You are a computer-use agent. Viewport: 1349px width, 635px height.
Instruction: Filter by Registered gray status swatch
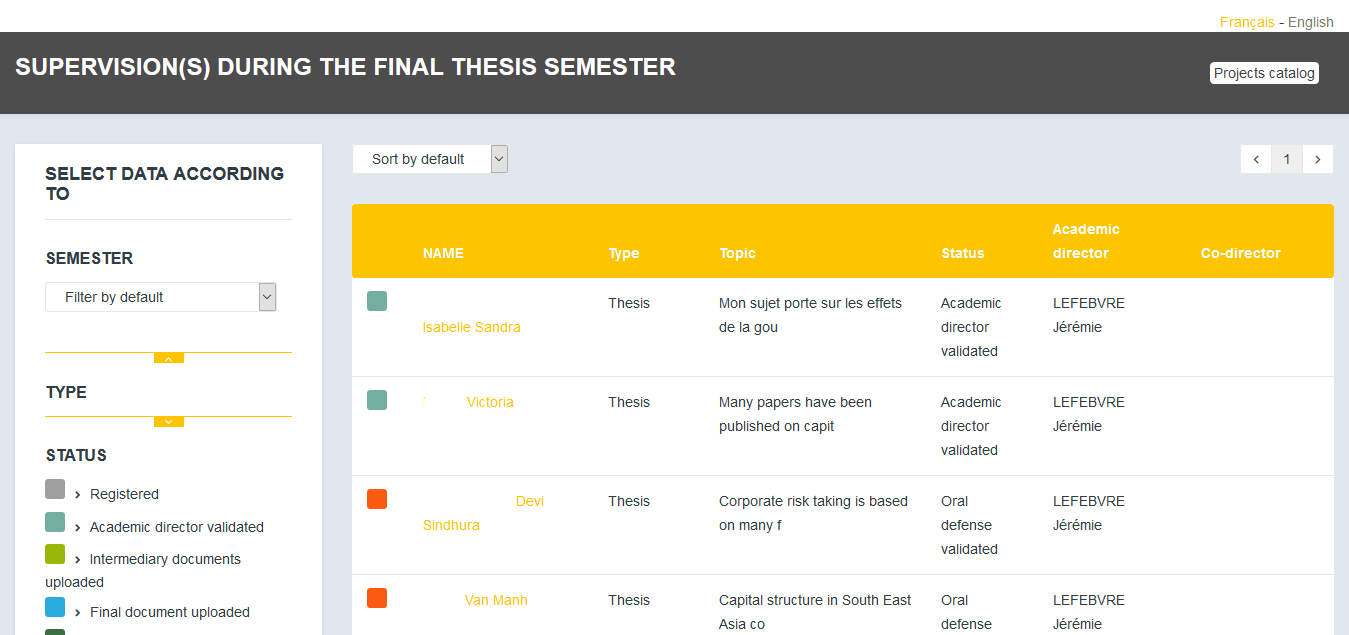click(55, 489)
